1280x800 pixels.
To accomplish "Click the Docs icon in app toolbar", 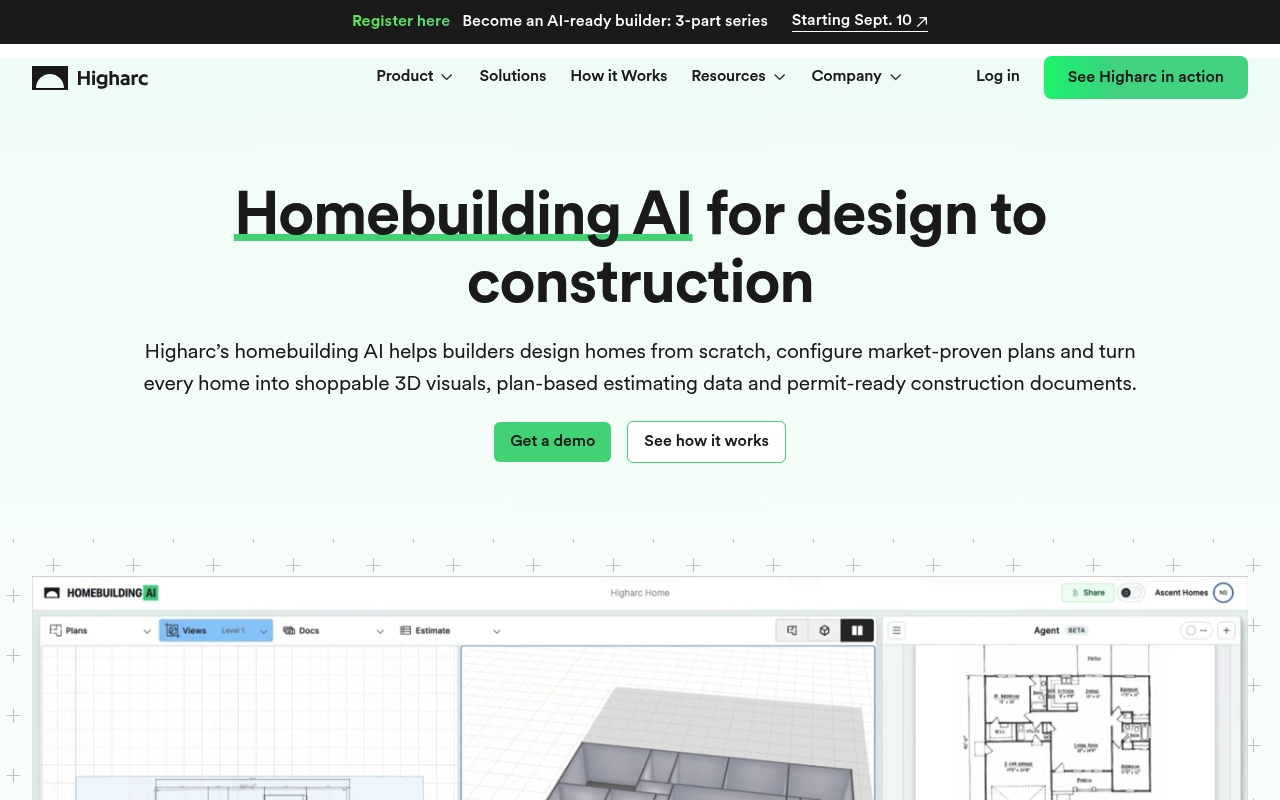I will click(289, 631).
